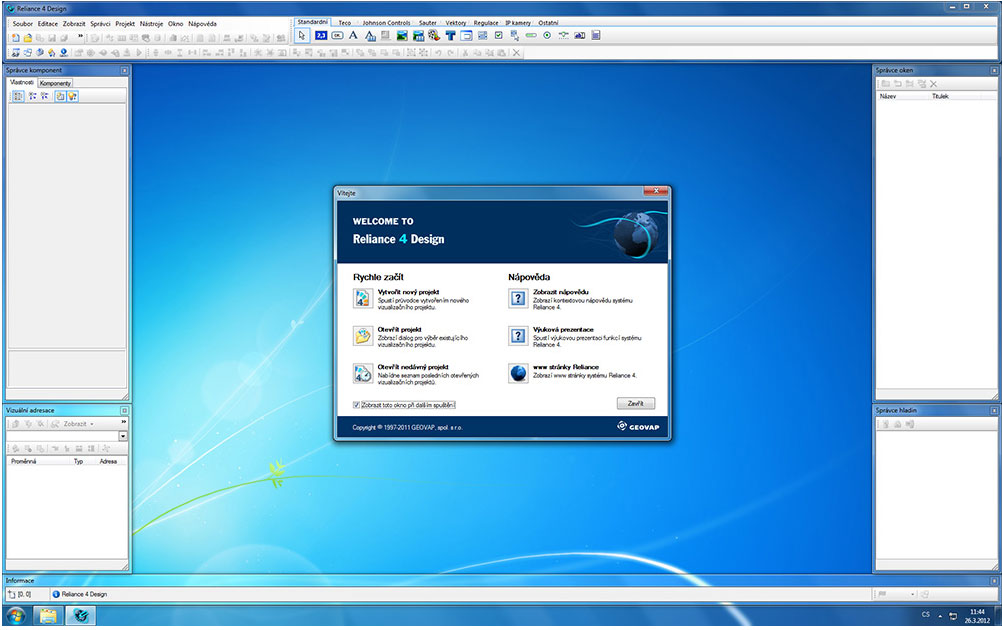1002x630 pixels.
Task: Click Vytvořit nový projekt wizard icon
Action: click(363, 298)
